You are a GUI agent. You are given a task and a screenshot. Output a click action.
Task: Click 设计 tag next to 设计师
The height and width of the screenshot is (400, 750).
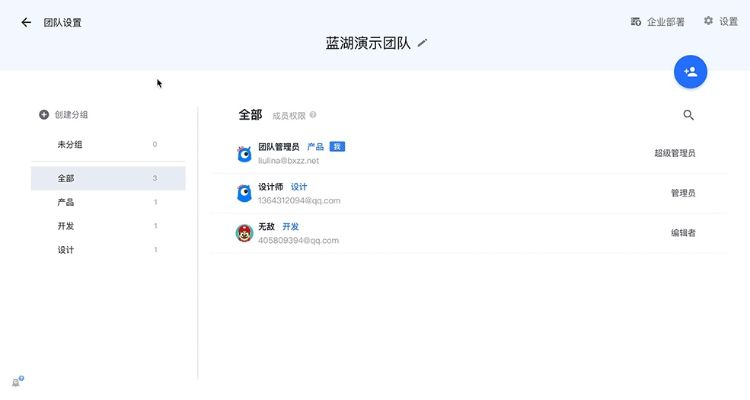point(299,187)
